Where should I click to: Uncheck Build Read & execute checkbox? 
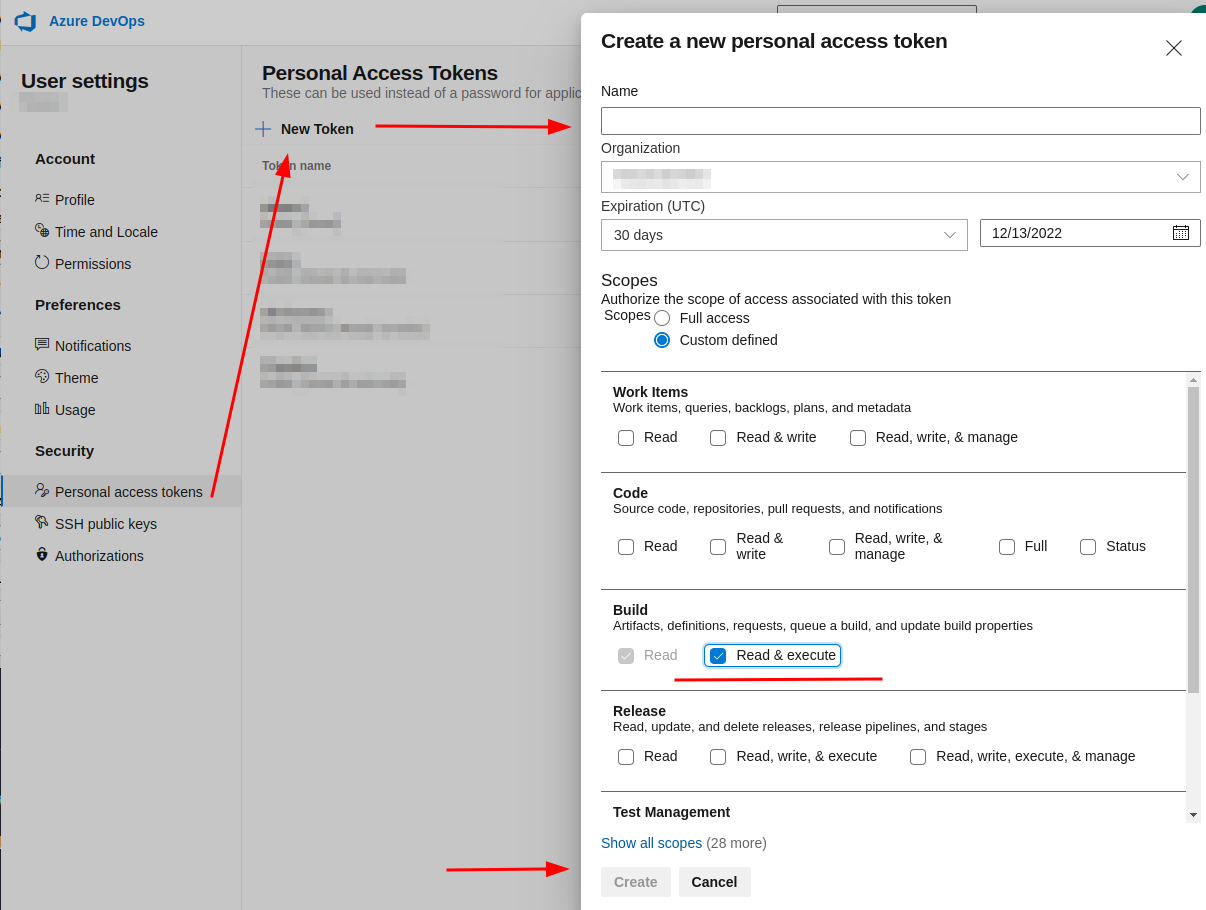click(x=718, y=656)
